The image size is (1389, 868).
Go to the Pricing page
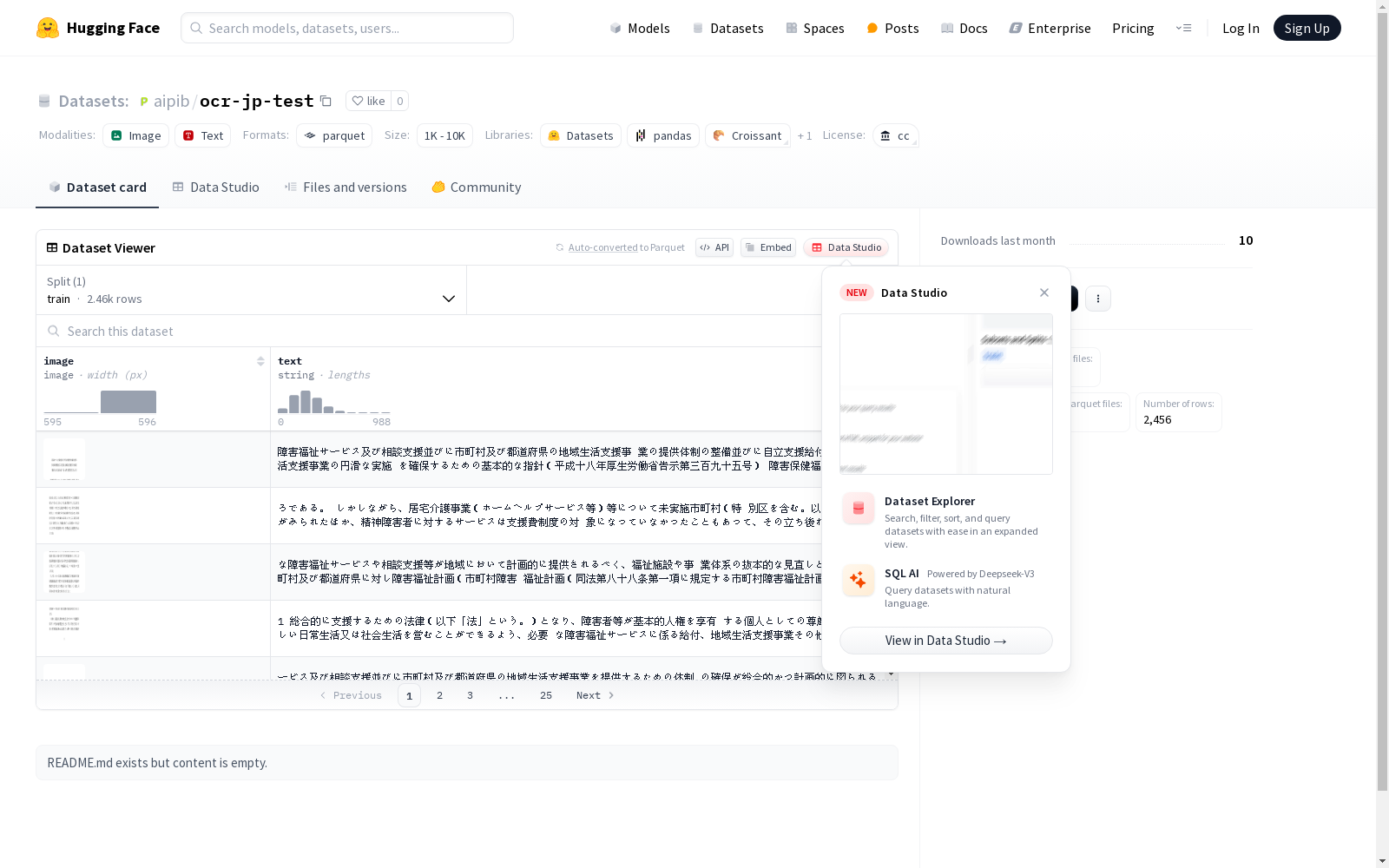pyautogui.click(x=1133, y=28)
